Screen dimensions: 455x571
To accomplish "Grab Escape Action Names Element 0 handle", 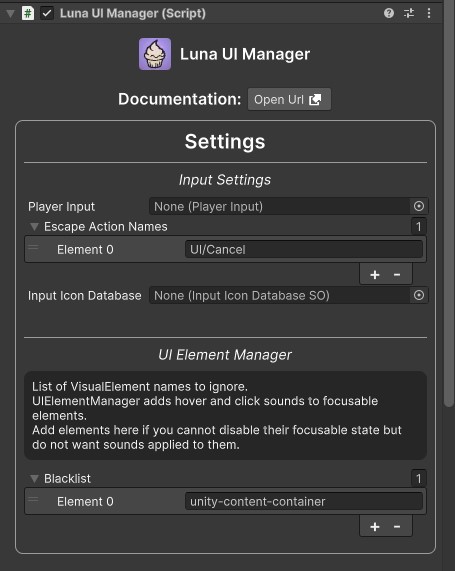I will pyautogui.click(x=34, y=248).
